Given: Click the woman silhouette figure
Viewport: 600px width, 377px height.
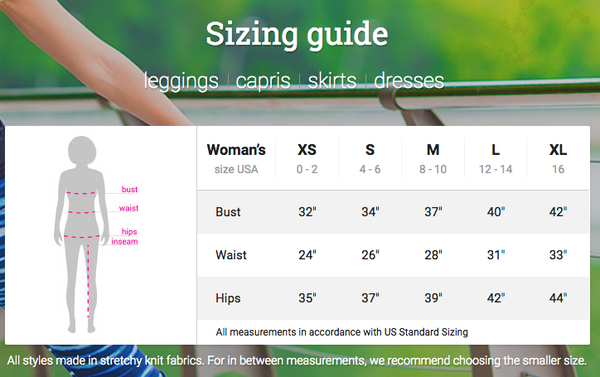Looking at the screenshot, I should pyautogui.click(x=81, y=234).
